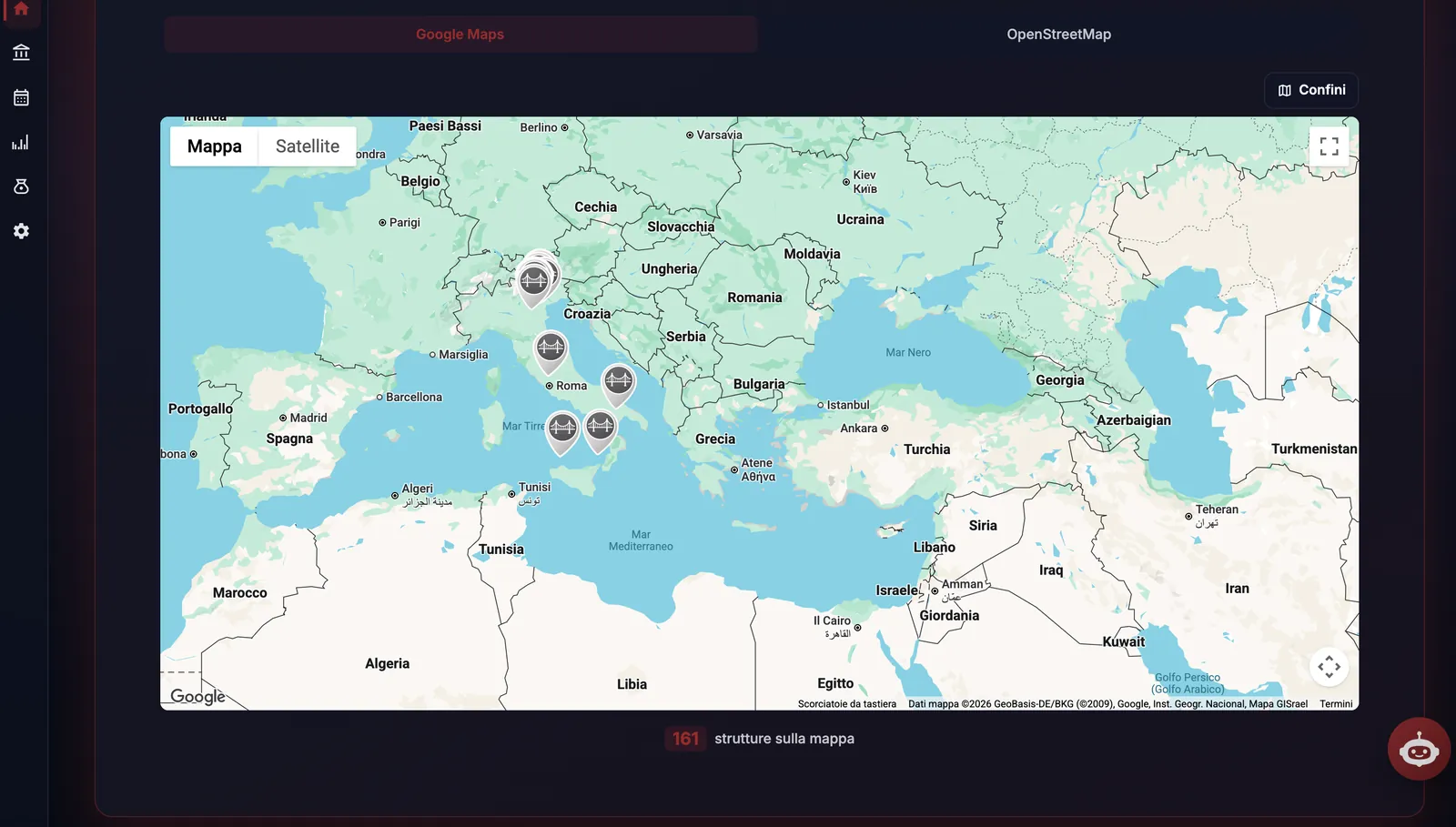Image resolution: width=1456 pixels, height=827 pixels.
Task: Click the Libia country label
Action: (632, 684)
